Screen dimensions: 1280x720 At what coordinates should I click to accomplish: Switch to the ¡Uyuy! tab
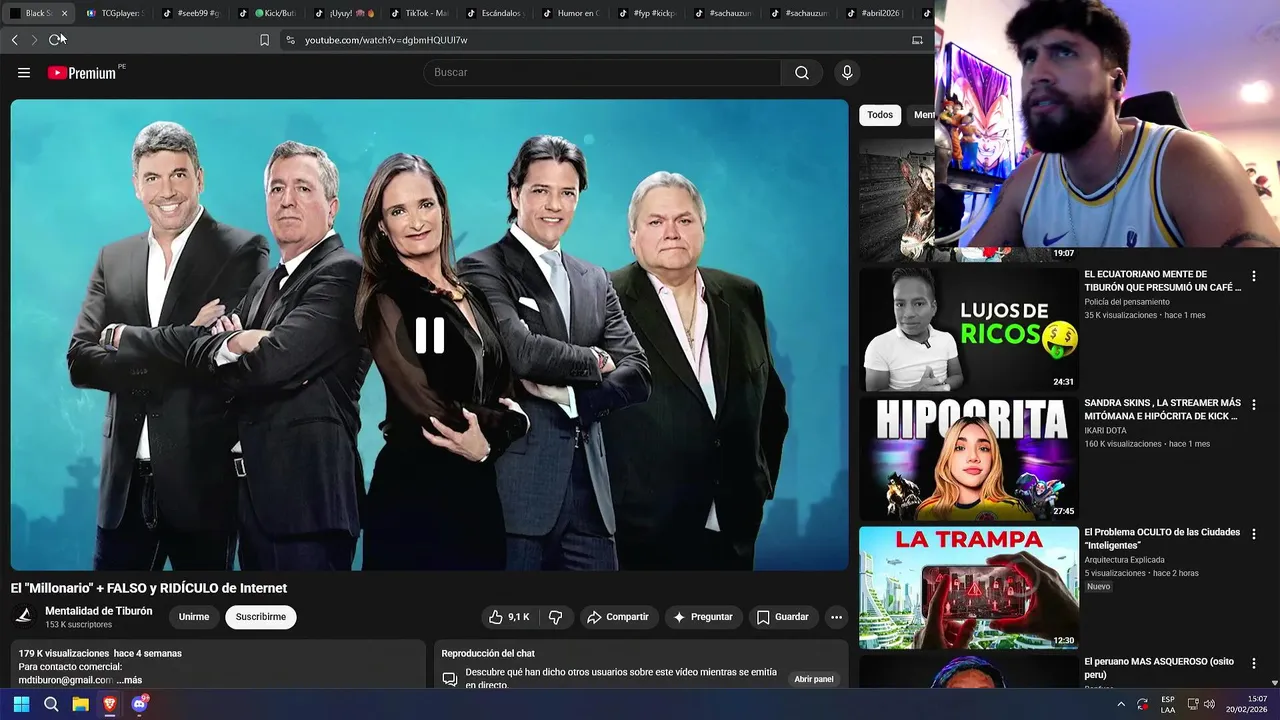342,13
